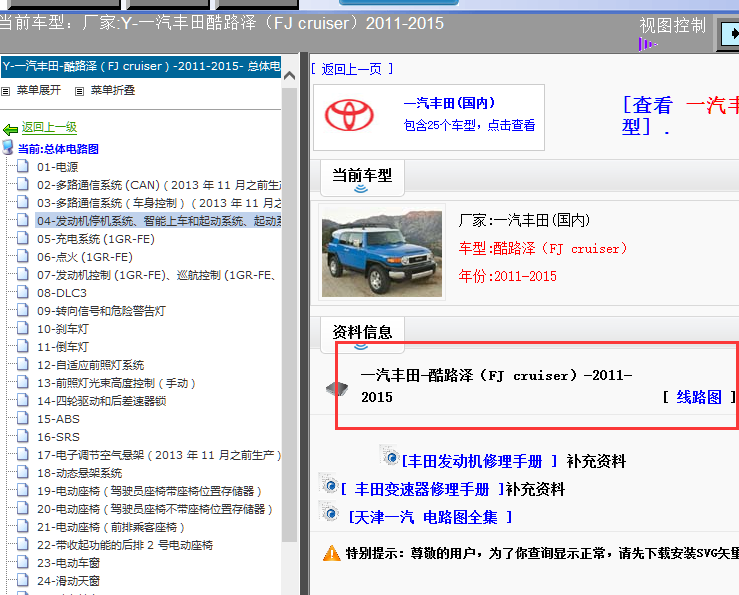Select 17-电子调节空气悬架
Image resolution: width=739 pixels, height=595 pixels.
159,455
